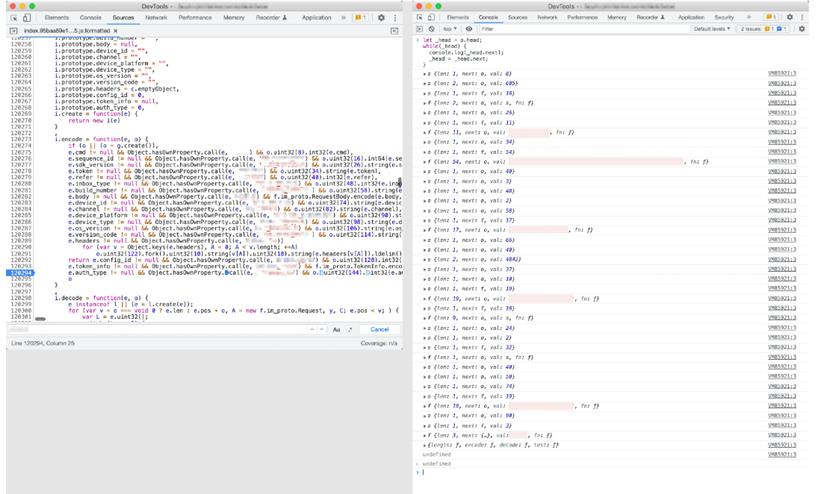Set breakpoint on line number 120273
This screenshot has height=494, width=820.
point(21,139)
